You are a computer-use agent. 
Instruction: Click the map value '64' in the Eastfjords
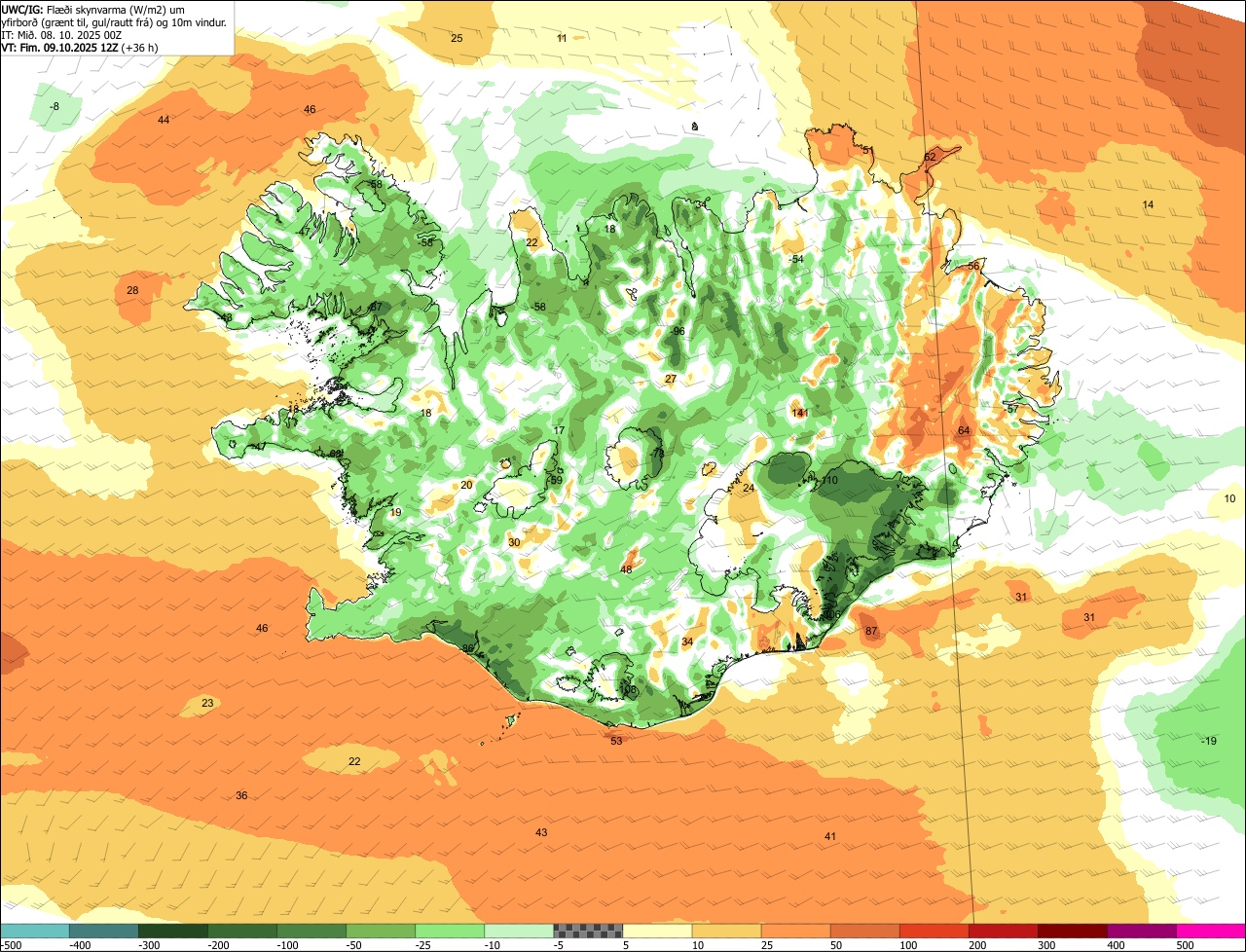pyautogui.click(x=964, y=430)
